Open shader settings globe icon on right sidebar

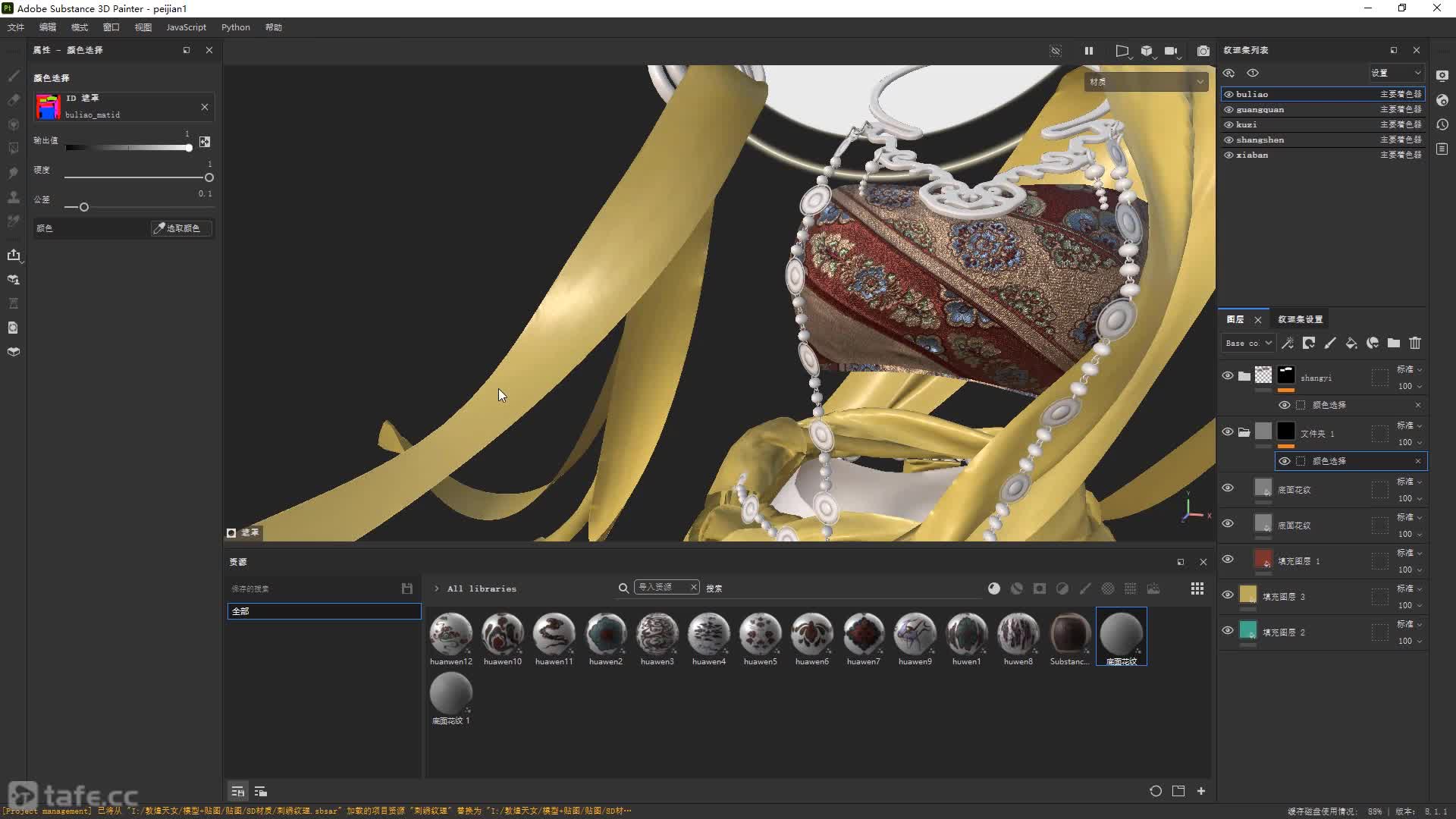click(1442, 100)
